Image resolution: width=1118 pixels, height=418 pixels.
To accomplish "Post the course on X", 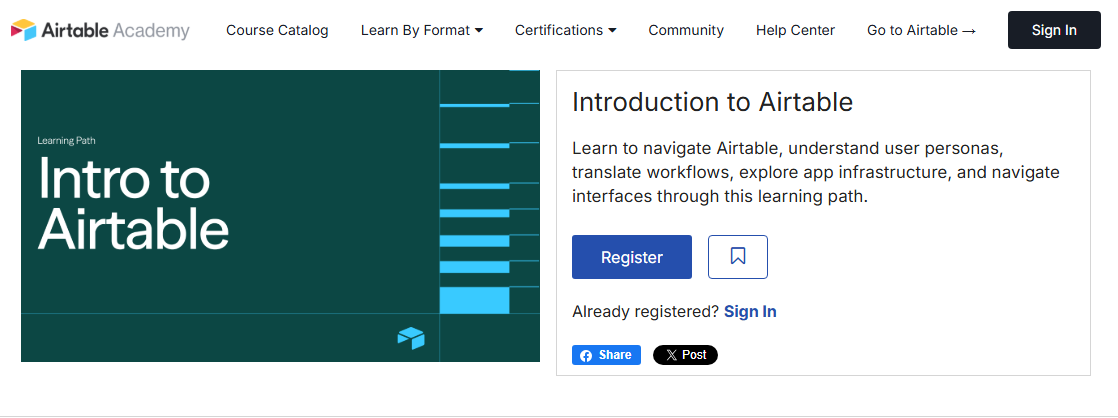I will pos(685,355).
